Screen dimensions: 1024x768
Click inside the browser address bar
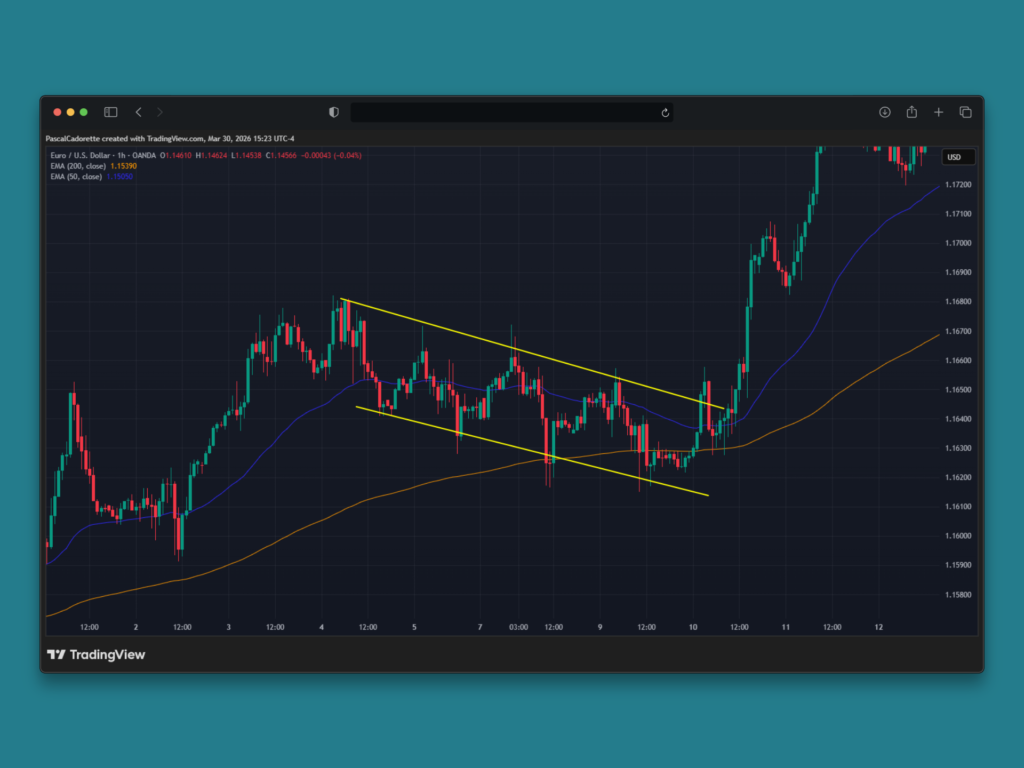pos(512,112)
